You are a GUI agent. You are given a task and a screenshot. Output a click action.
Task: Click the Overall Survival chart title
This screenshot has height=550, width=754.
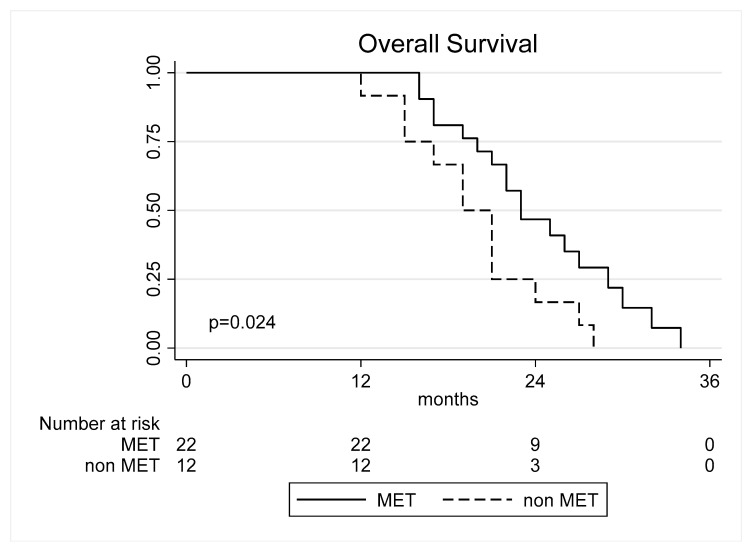click(447, 44)
